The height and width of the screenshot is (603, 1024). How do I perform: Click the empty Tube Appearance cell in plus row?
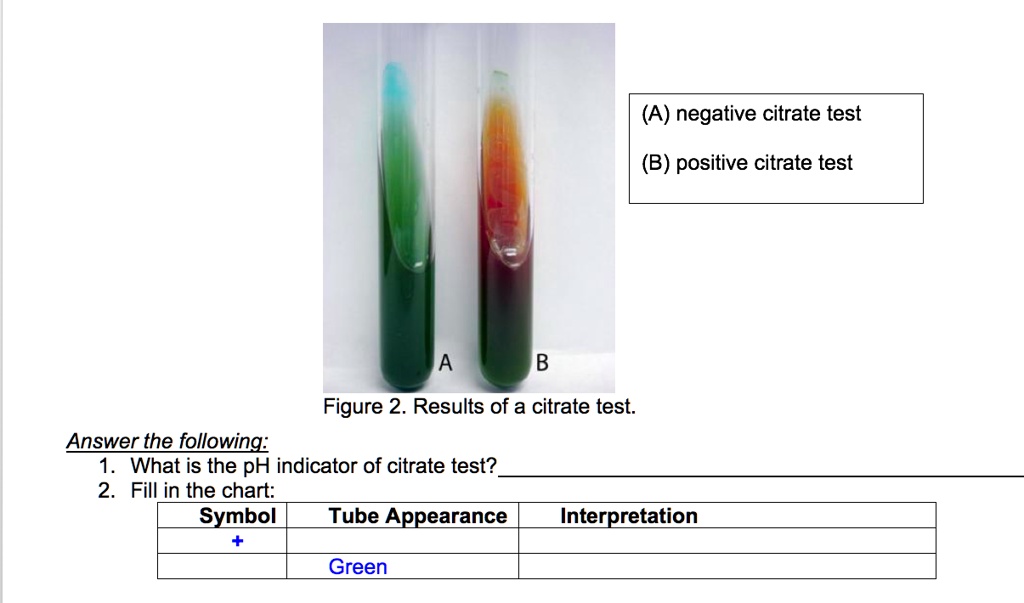pos(402,541)
